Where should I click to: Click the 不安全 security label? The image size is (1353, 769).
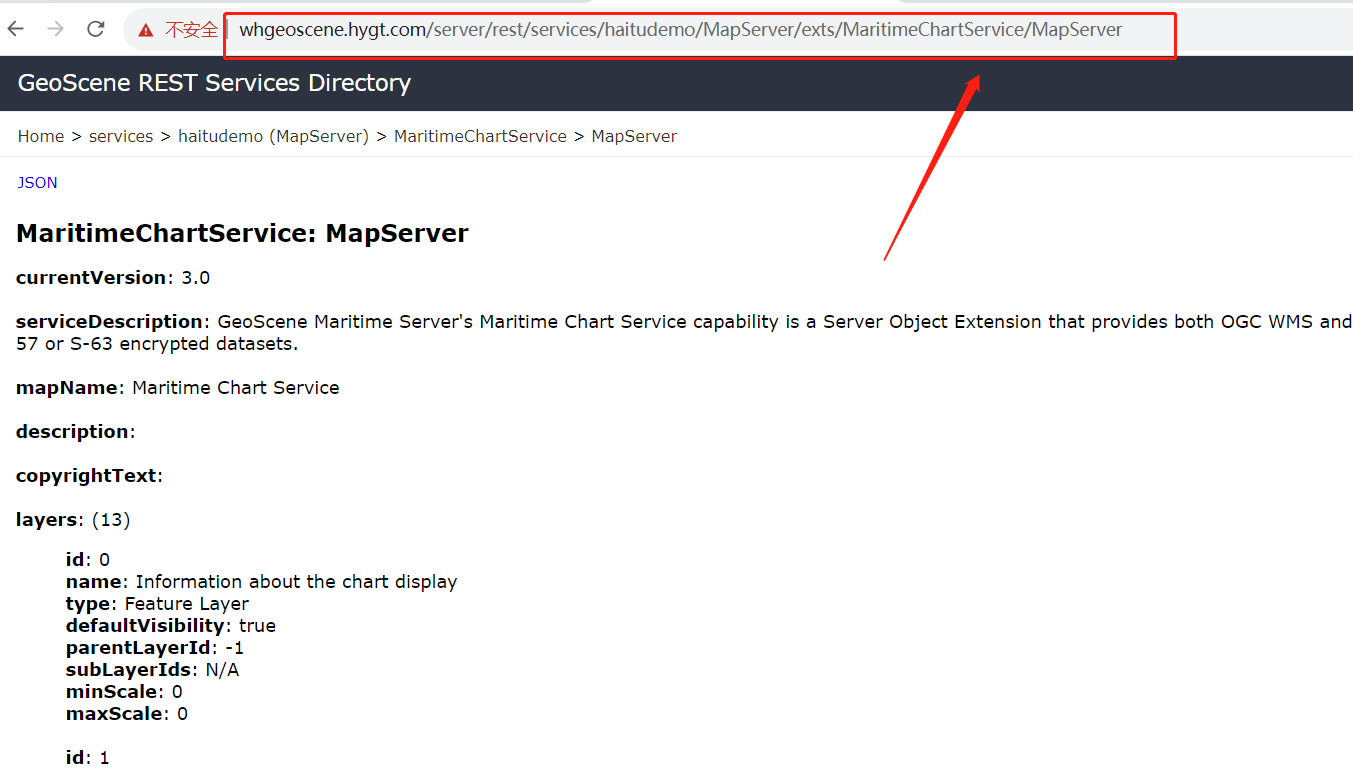pyautogui.click(x=191, y=30)
